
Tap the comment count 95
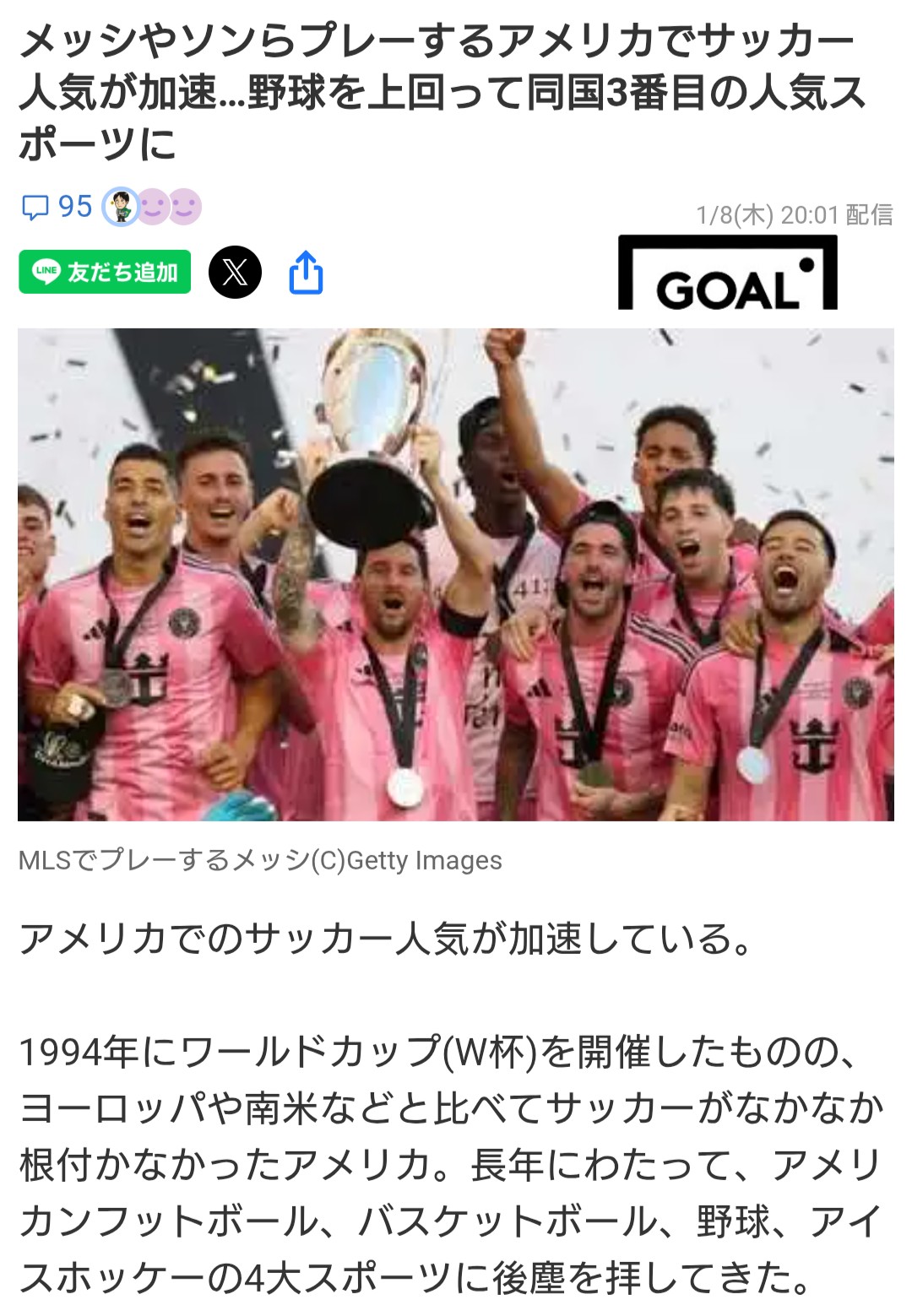point(74,207)
